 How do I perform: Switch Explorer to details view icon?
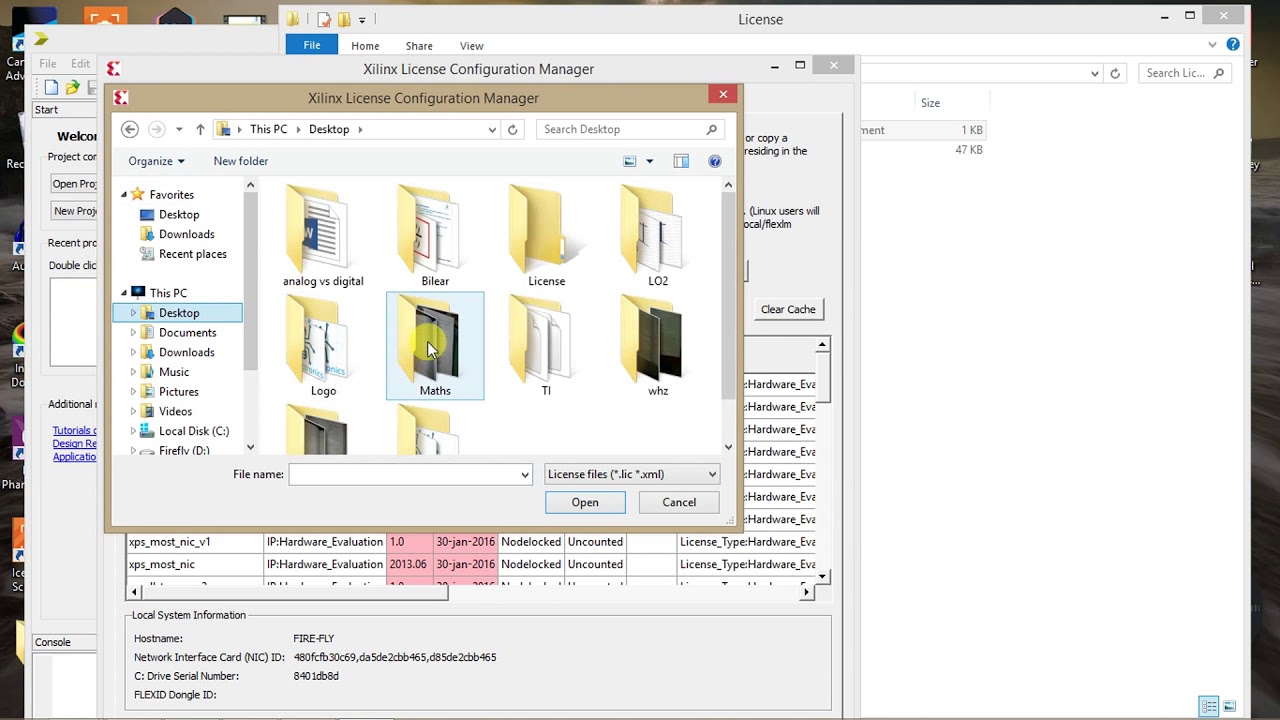pos(1209,706)
